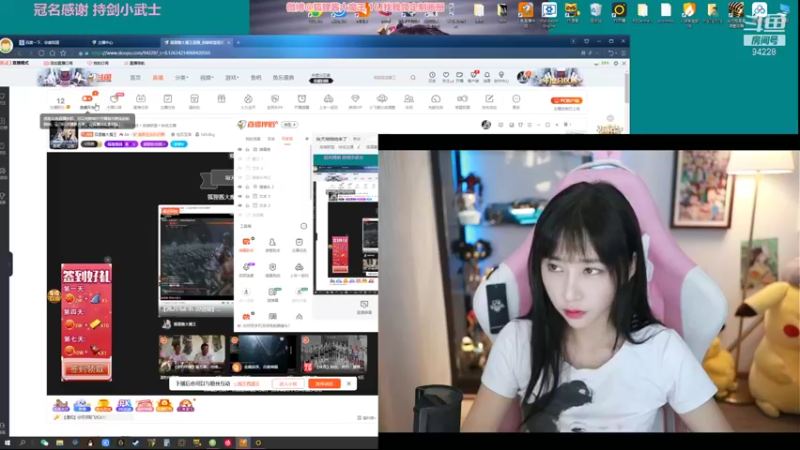Click the person icon in stream toolbox
The image size is (800, 450).
pos(272,242)
